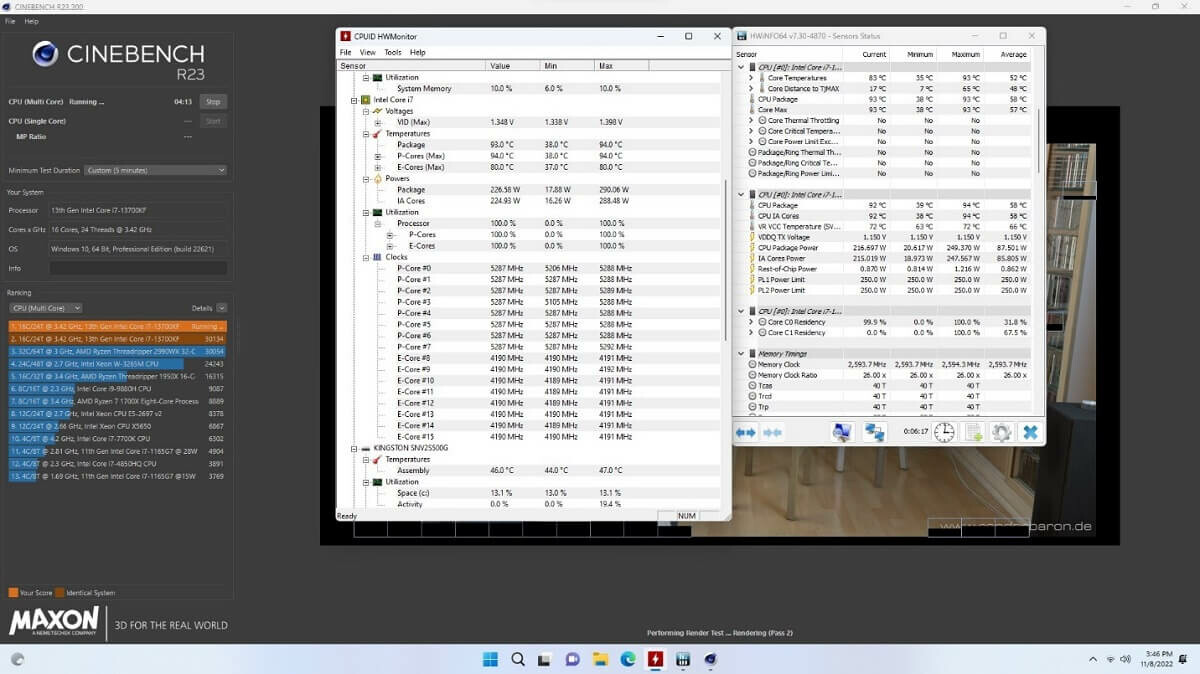The height and width of the screenshot is (674, 1200).
Task: Stop the running Multi Core test
Action: pyautogui.click(x=212, y=102)
